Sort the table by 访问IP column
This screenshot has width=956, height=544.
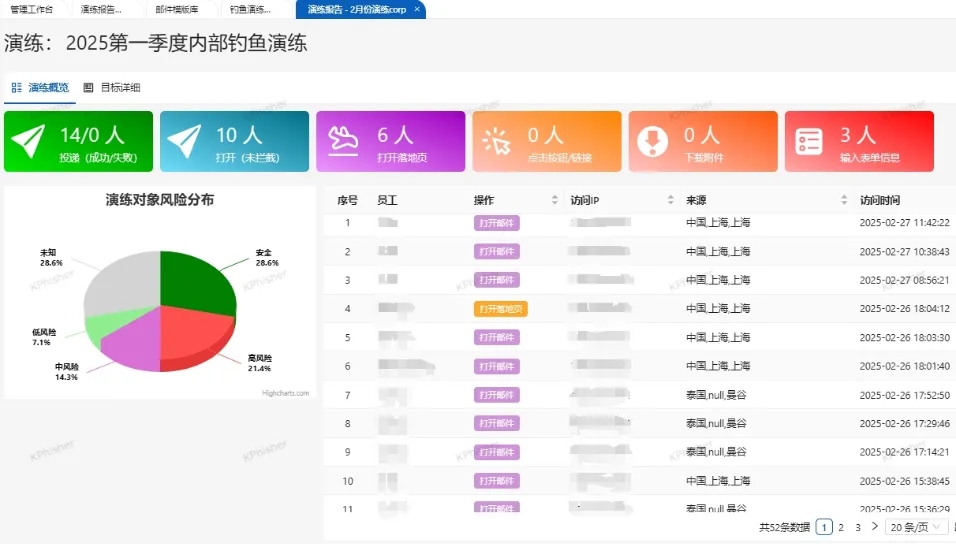(667, 200)
